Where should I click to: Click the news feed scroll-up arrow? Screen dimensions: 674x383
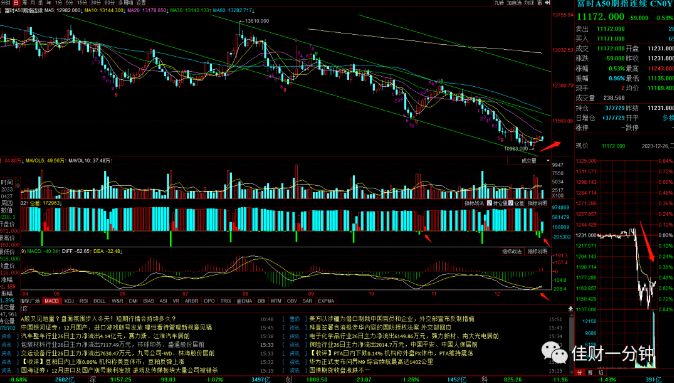point(570,309)
